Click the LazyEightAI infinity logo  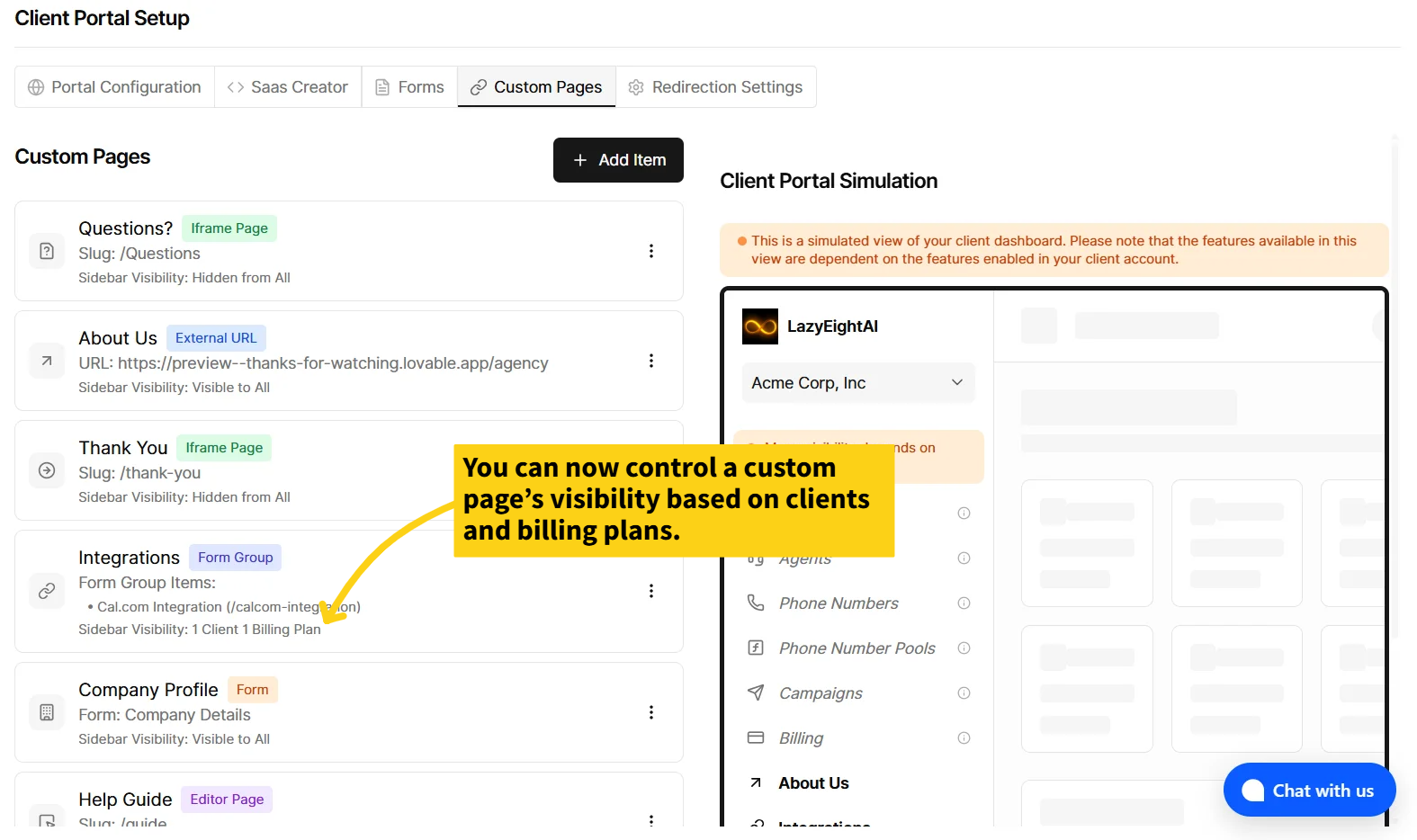click(x=760, y=326)
